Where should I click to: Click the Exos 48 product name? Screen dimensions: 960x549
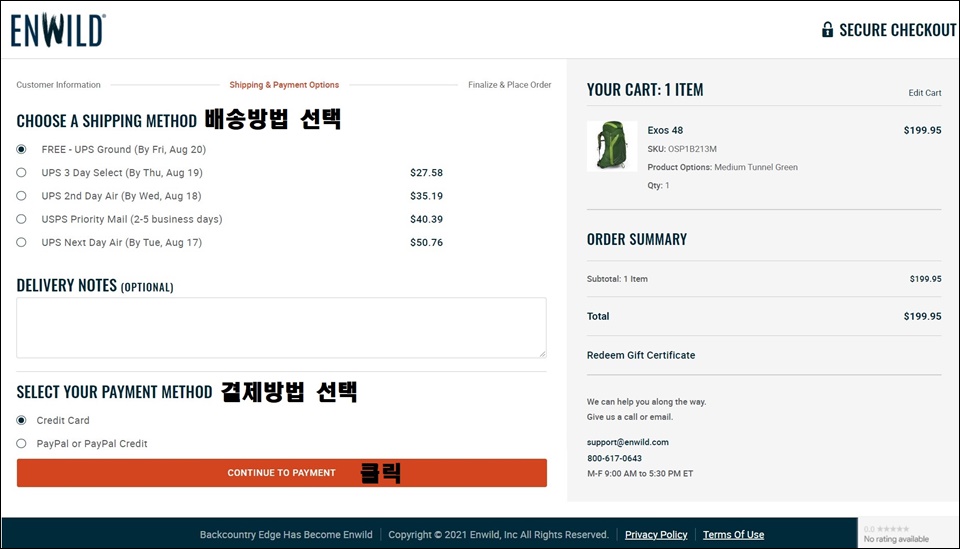click(665, 130)
